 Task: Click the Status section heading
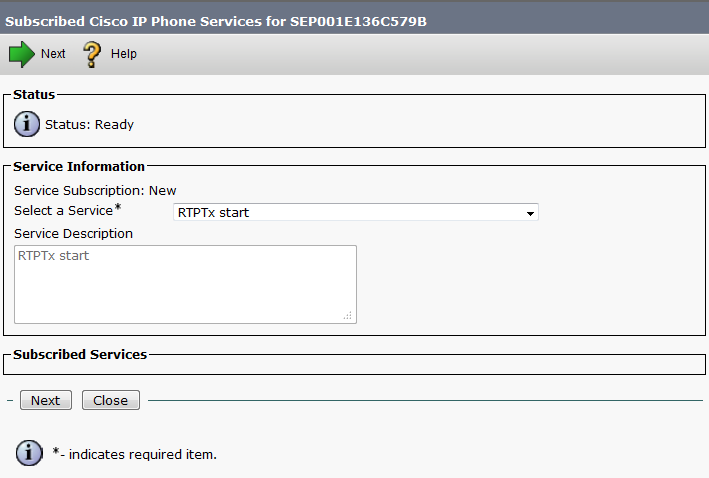coord(34,94)
